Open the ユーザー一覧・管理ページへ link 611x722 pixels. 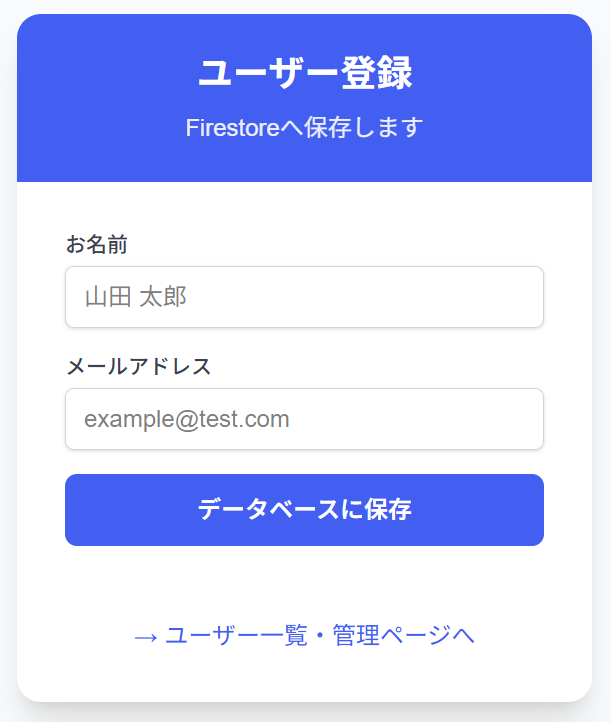tap(304, 636)
